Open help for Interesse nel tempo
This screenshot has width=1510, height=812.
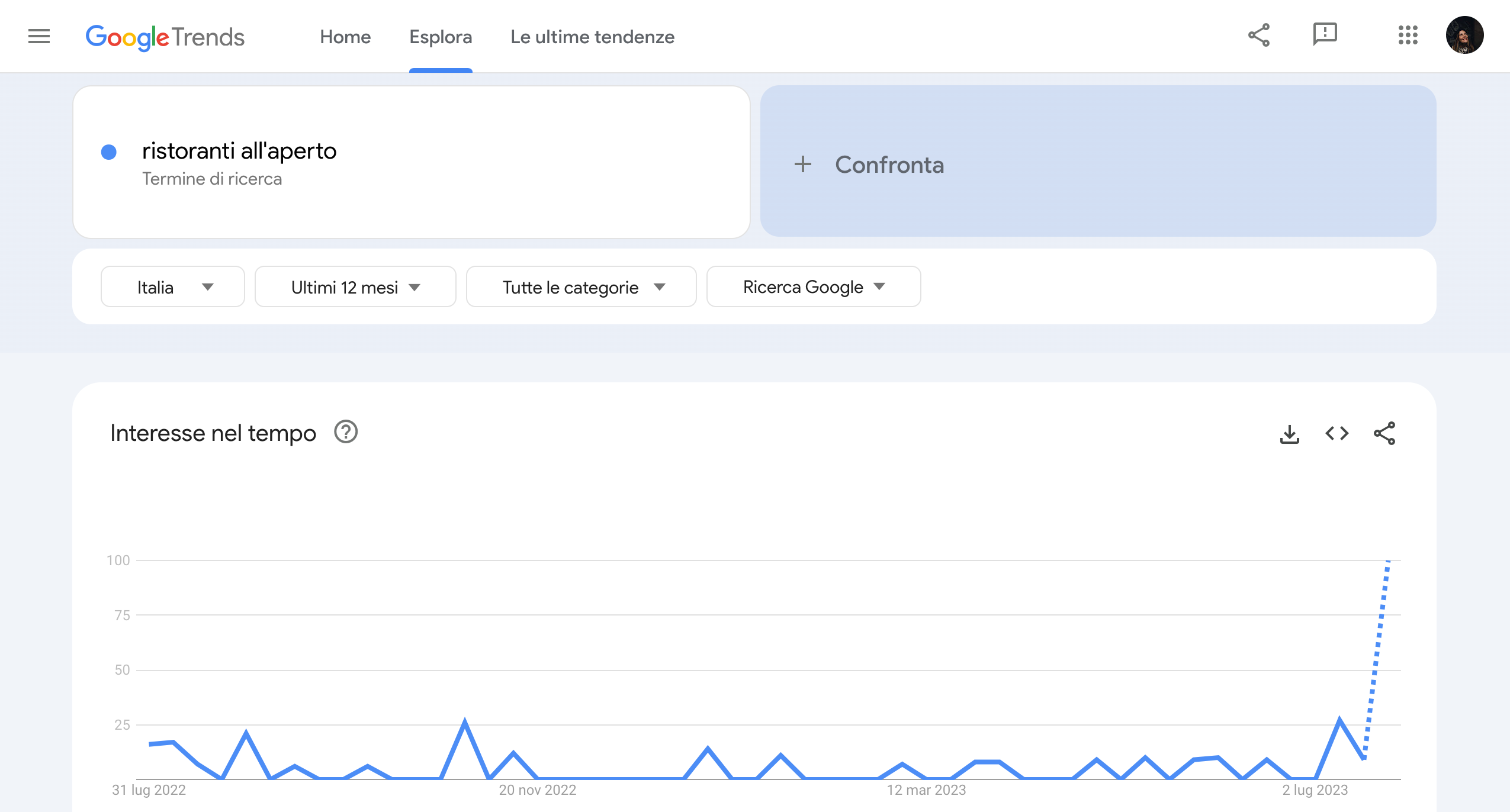[x=346, y=433]
